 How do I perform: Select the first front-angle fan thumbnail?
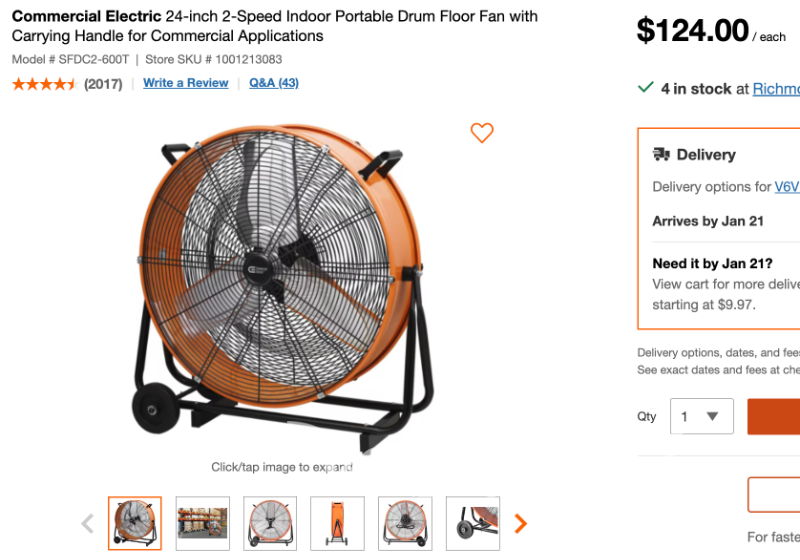(135, 523)
